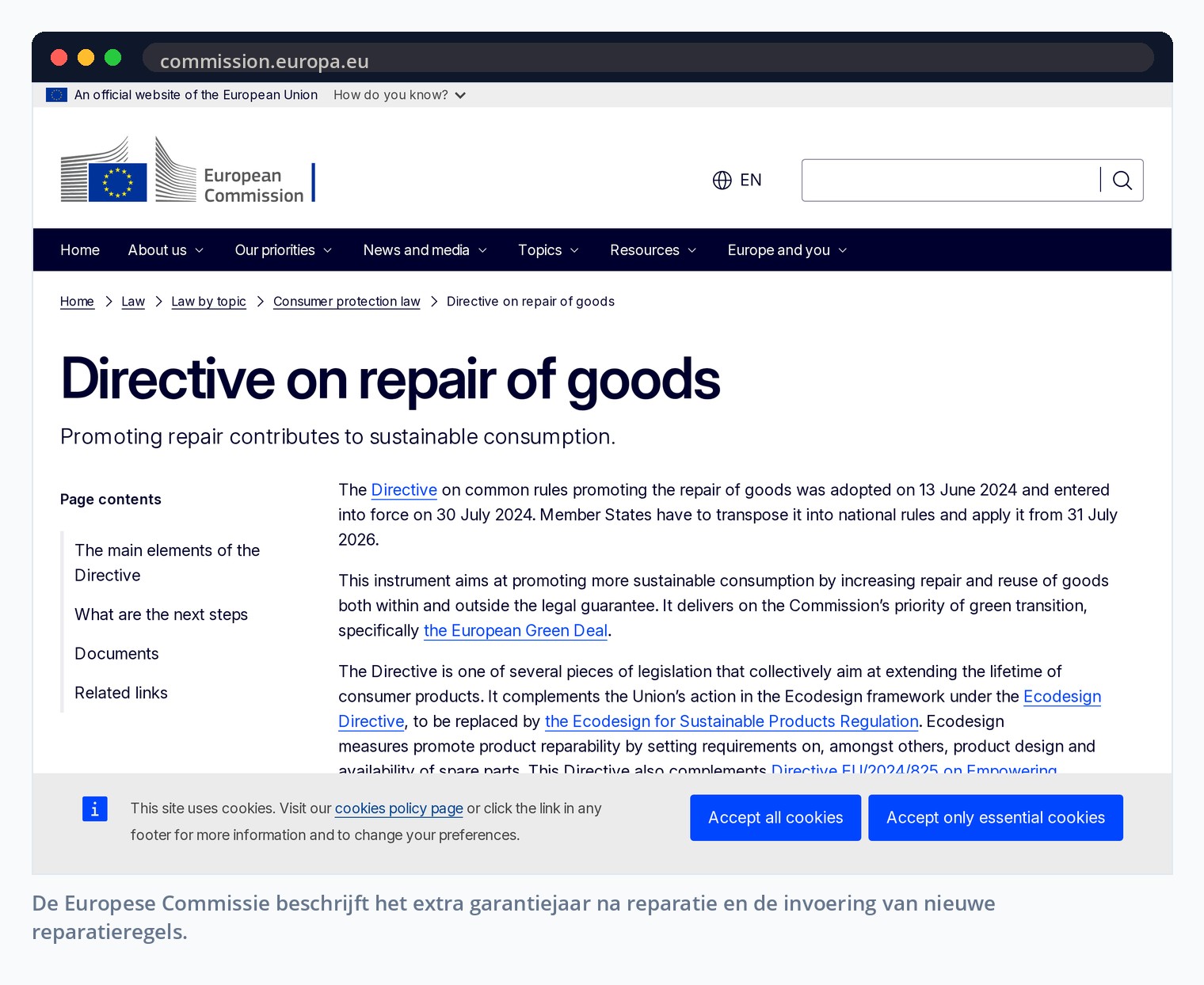Expand the Resources menu
The image size is (1204, 985).
[653, 250]
